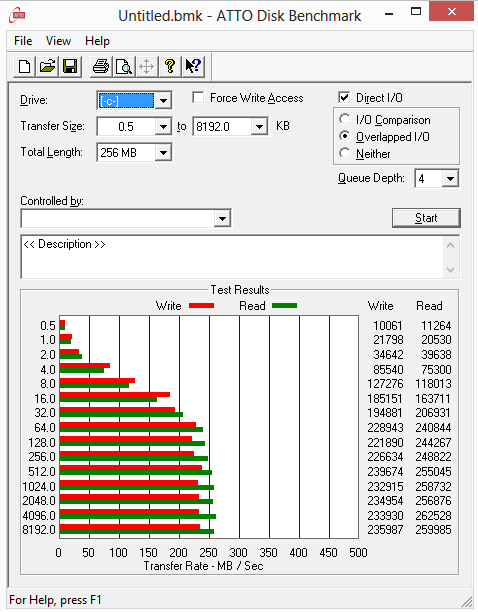Expand the Queue Depth dropdown
478x612 pixels.
(x=450, y=179)
